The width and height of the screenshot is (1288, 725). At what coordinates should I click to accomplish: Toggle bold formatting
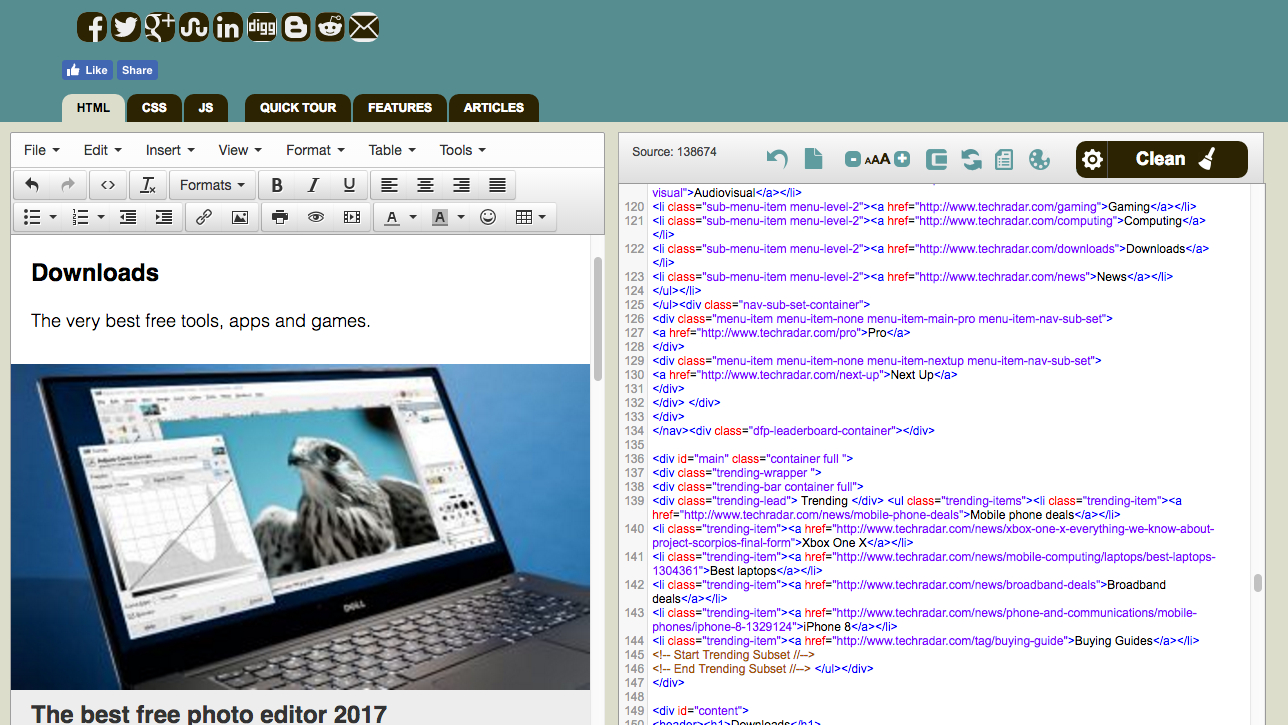pos(277,185)
